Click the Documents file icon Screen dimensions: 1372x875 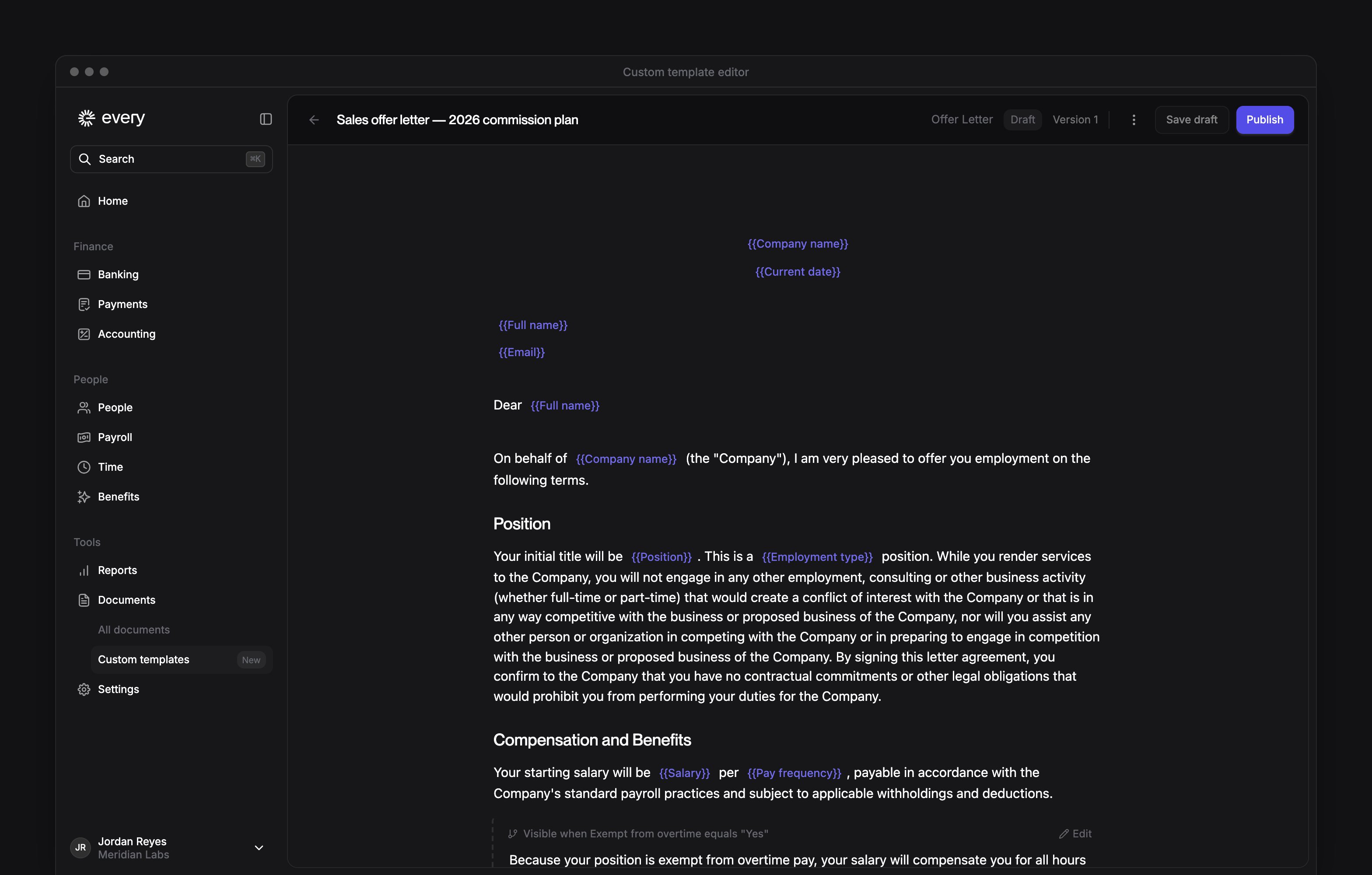click(84, 600)
